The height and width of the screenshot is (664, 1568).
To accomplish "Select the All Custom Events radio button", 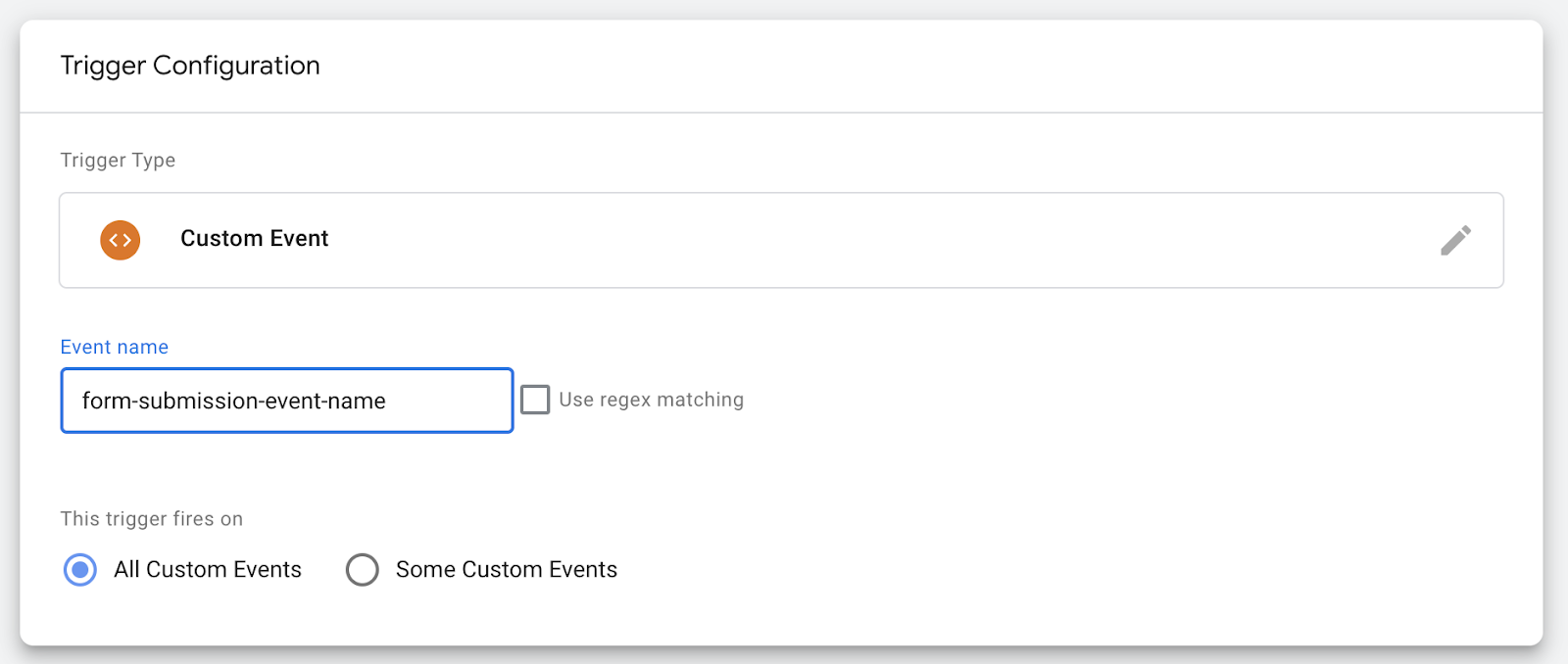I will tap(80, 569).
